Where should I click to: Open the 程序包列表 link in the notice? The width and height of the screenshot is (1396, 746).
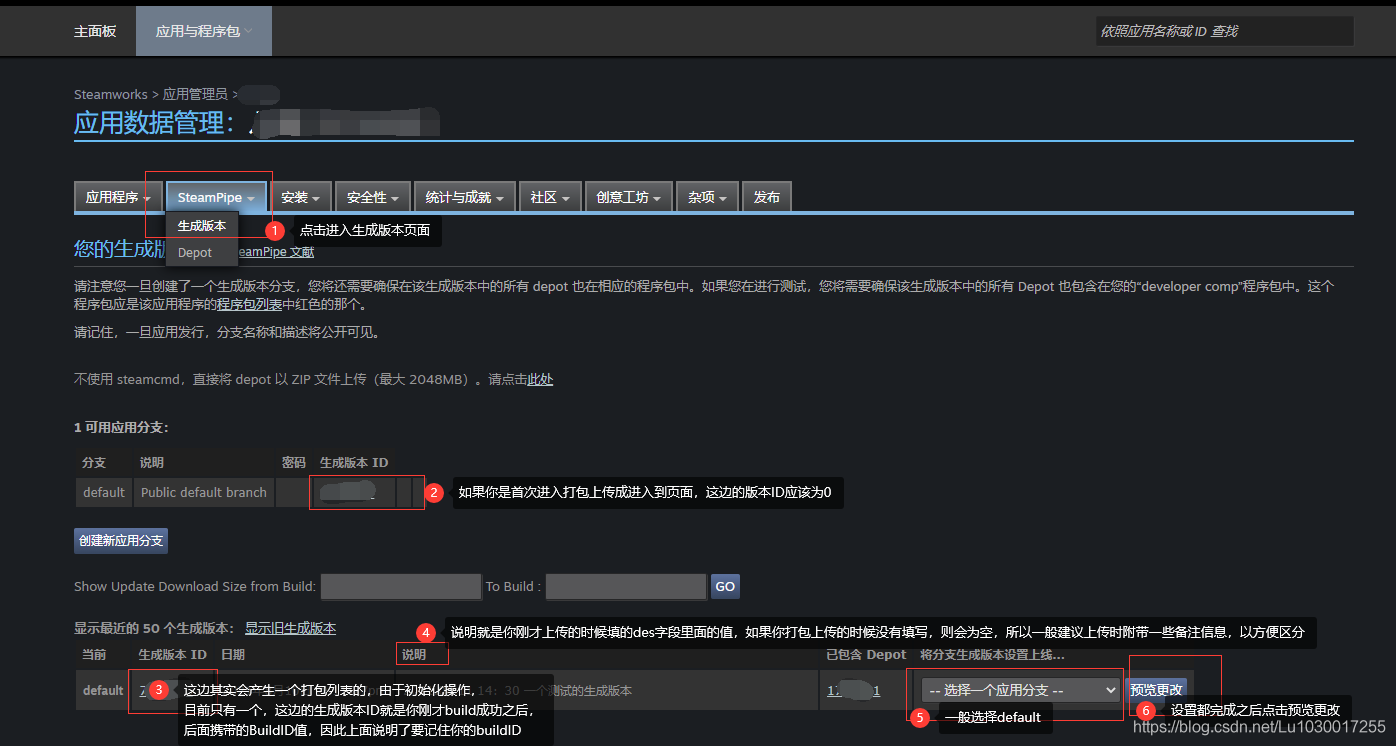tap(249, 305)
